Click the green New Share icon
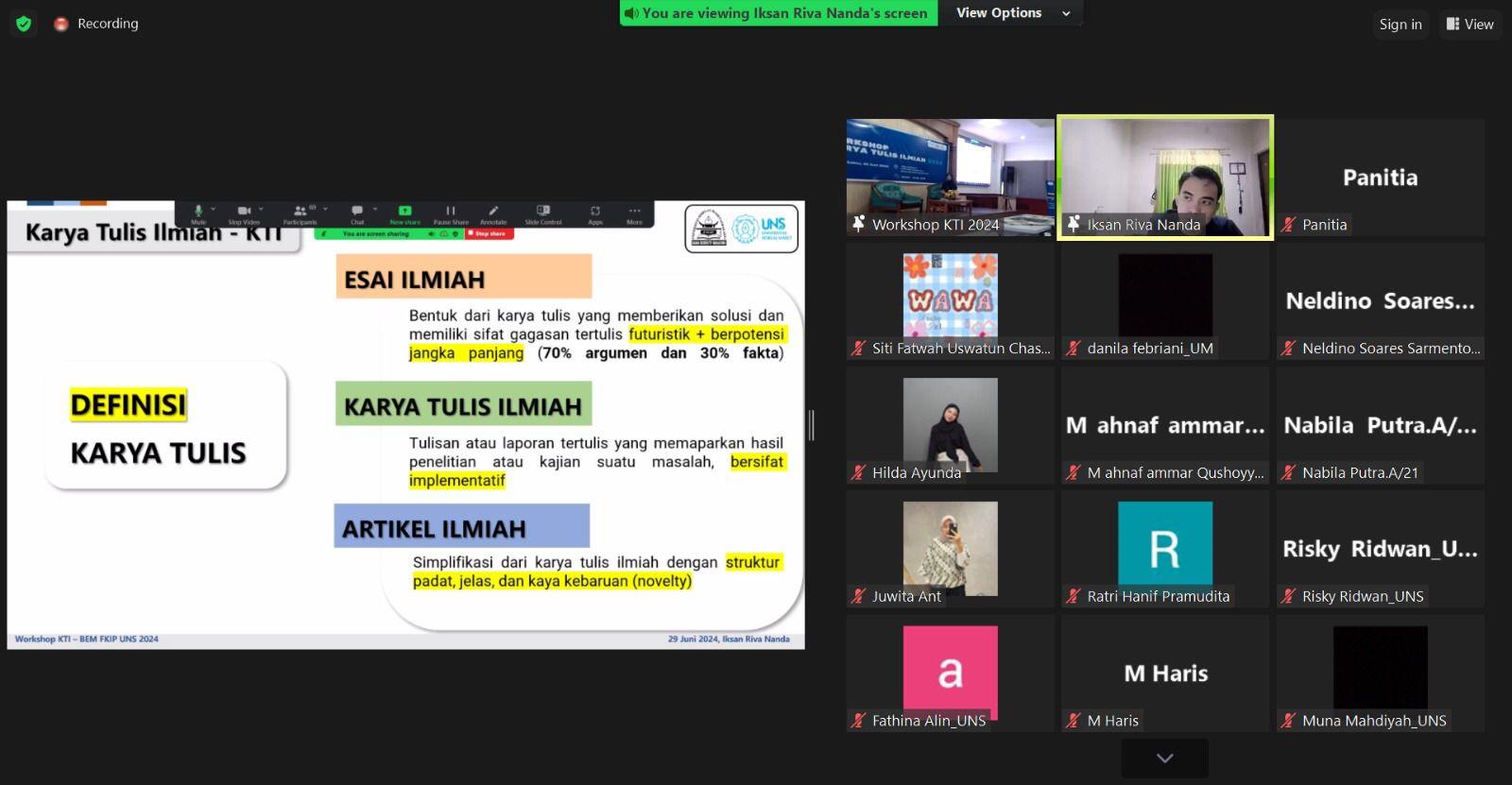Screen dimensions: 1512x785 pyautogui.click(x=404, y=212)
